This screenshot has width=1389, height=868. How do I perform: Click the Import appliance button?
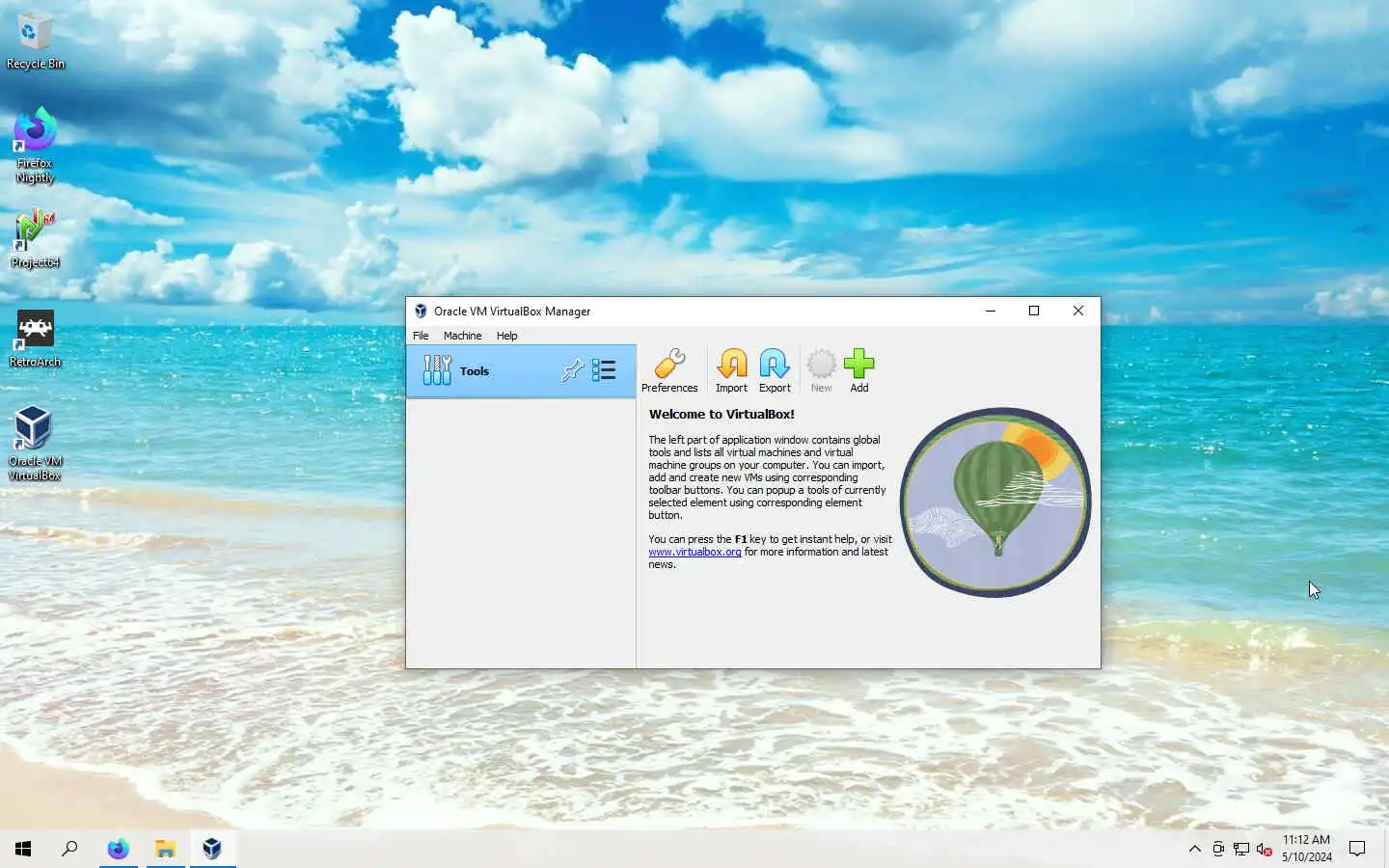731,371
